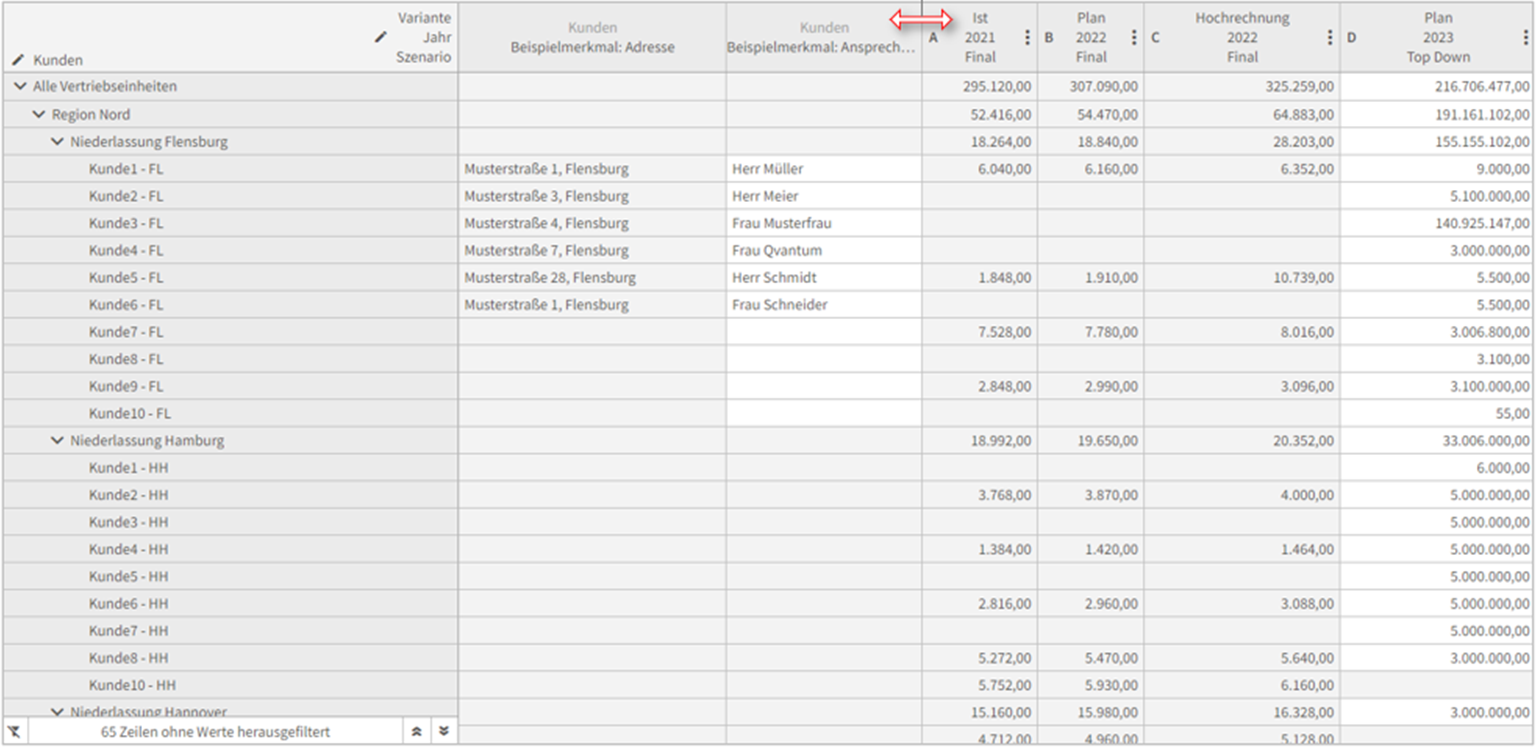
Task: Collapse Alle Vertriebseinheiten node
Action: (20, 87)
